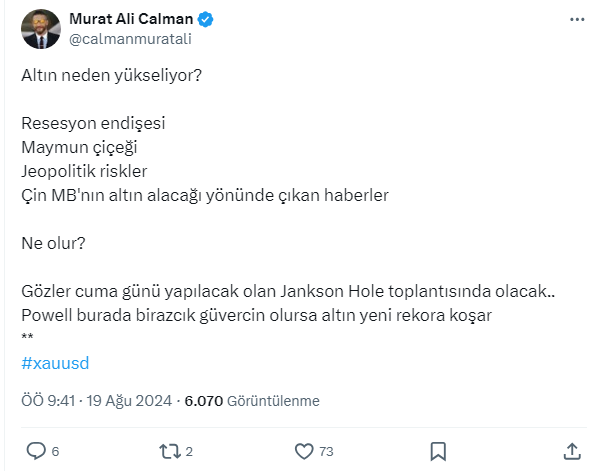Click the text 'Altın neden yükseliyor?'
Screen dimensions: 601x471
coord(111,76)
